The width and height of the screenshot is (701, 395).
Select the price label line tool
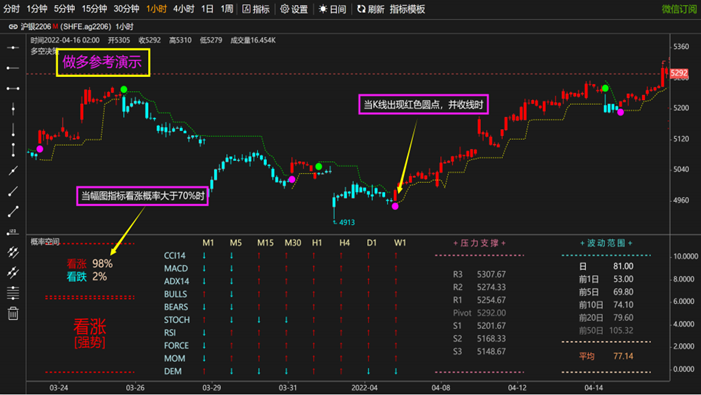pos(13,232)
